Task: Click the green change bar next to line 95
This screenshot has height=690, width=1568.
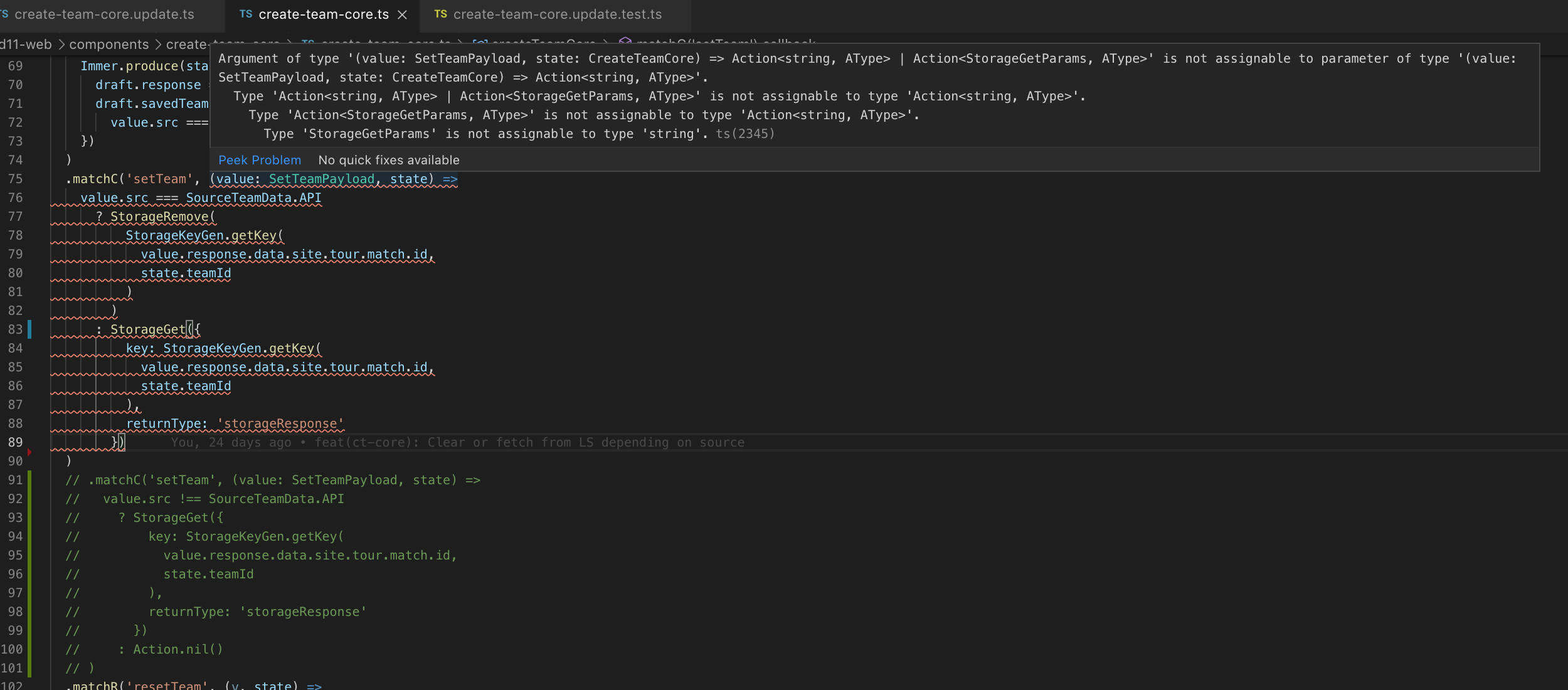Action: tap(30, 555)
